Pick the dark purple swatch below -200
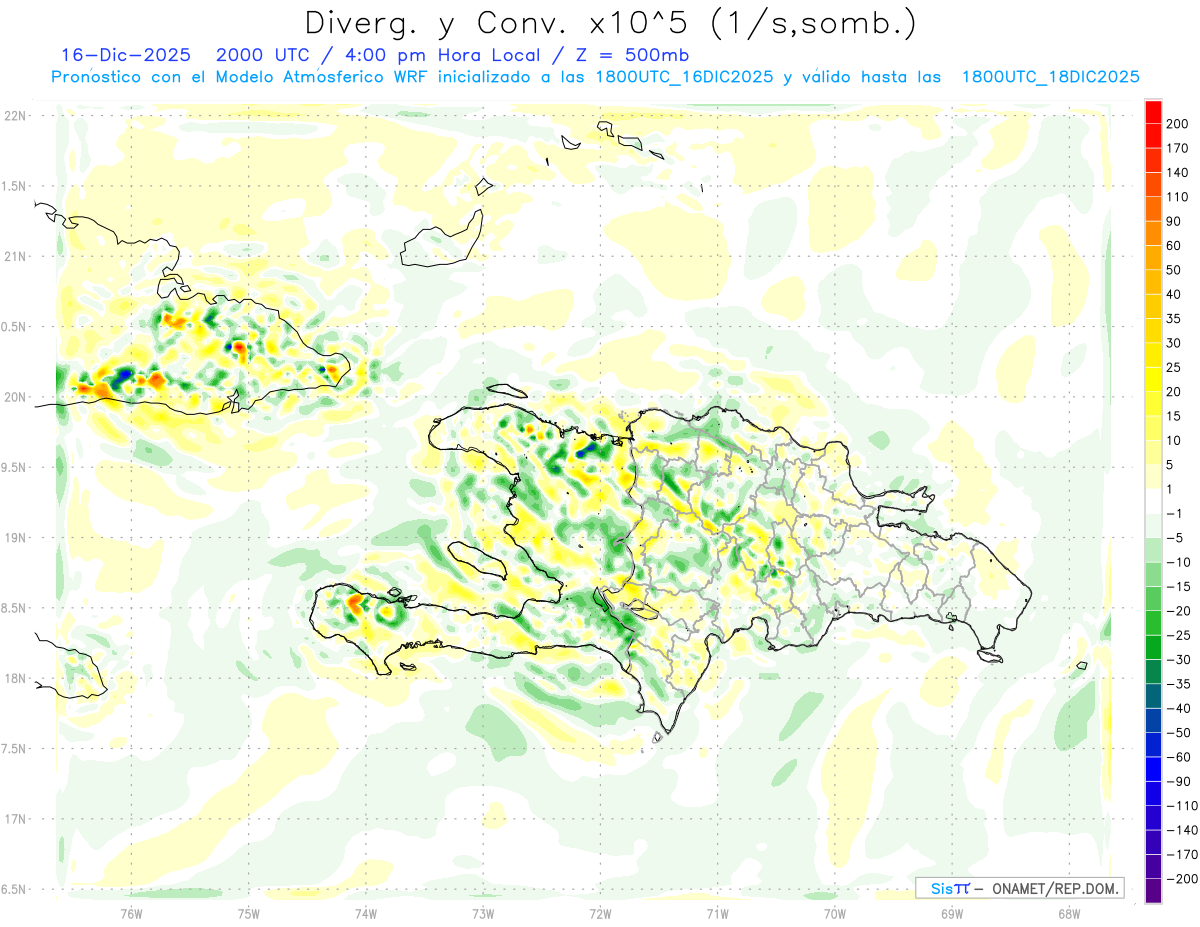Image resolution: width=1200 pixels, height=927 pixels. click(x=1153, y=891)
